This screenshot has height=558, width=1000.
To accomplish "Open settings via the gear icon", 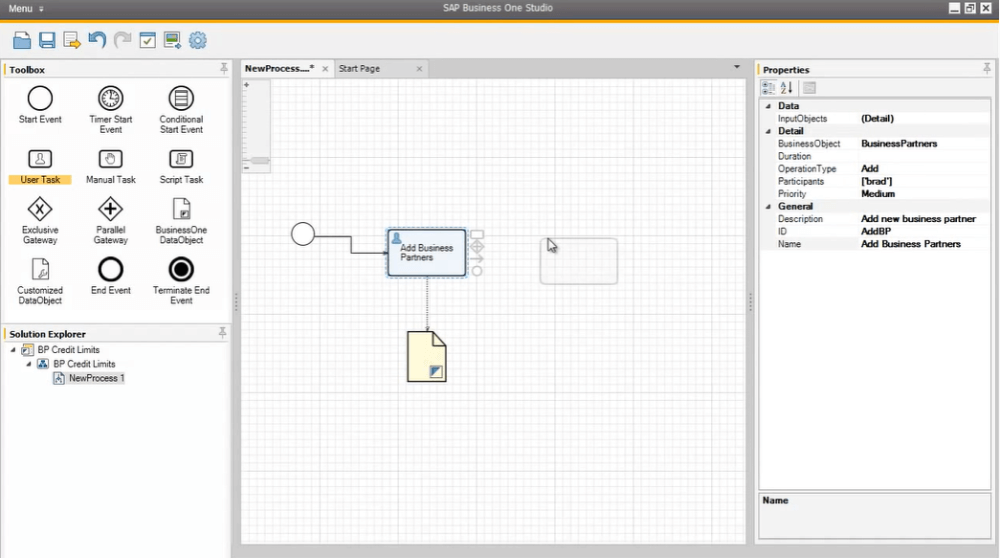I will click(198, 40).
